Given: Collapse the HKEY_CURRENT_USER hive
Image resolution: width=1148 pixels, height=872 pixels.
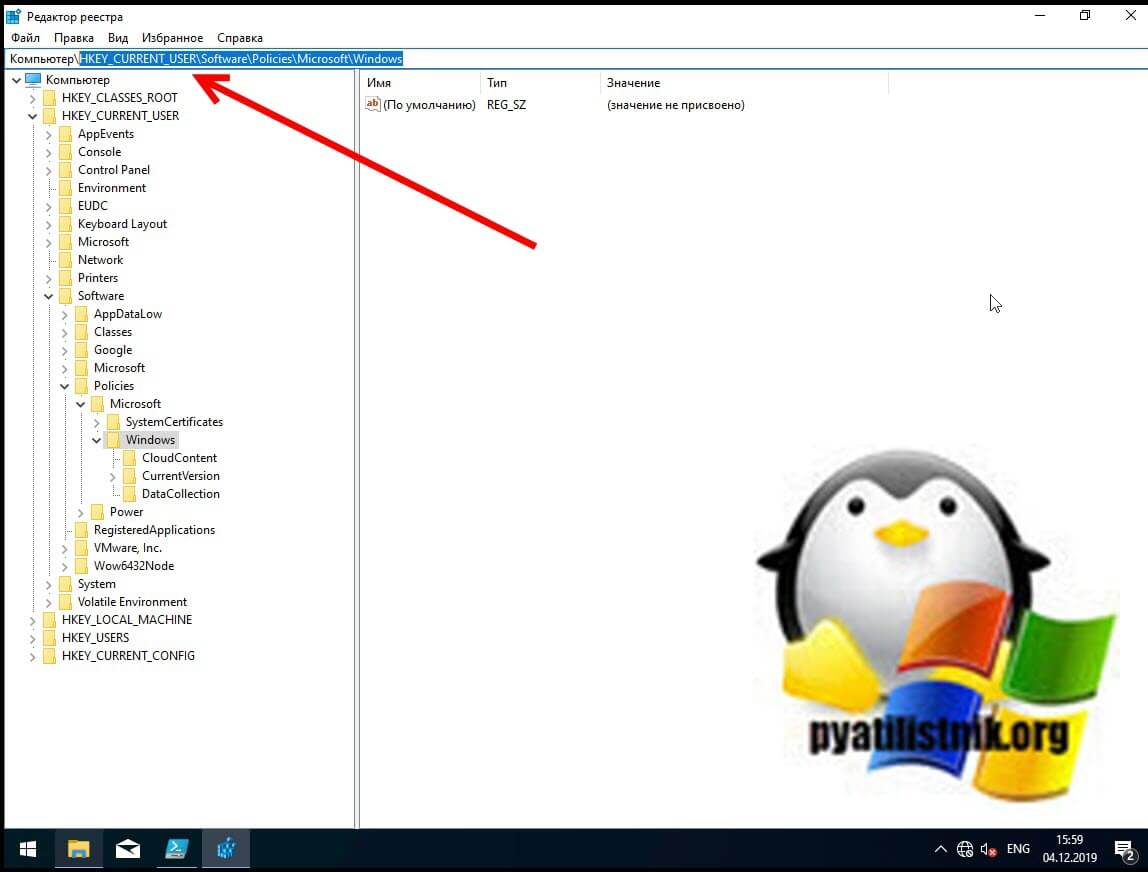Looking at the screenshot, I should click(32, 116).
